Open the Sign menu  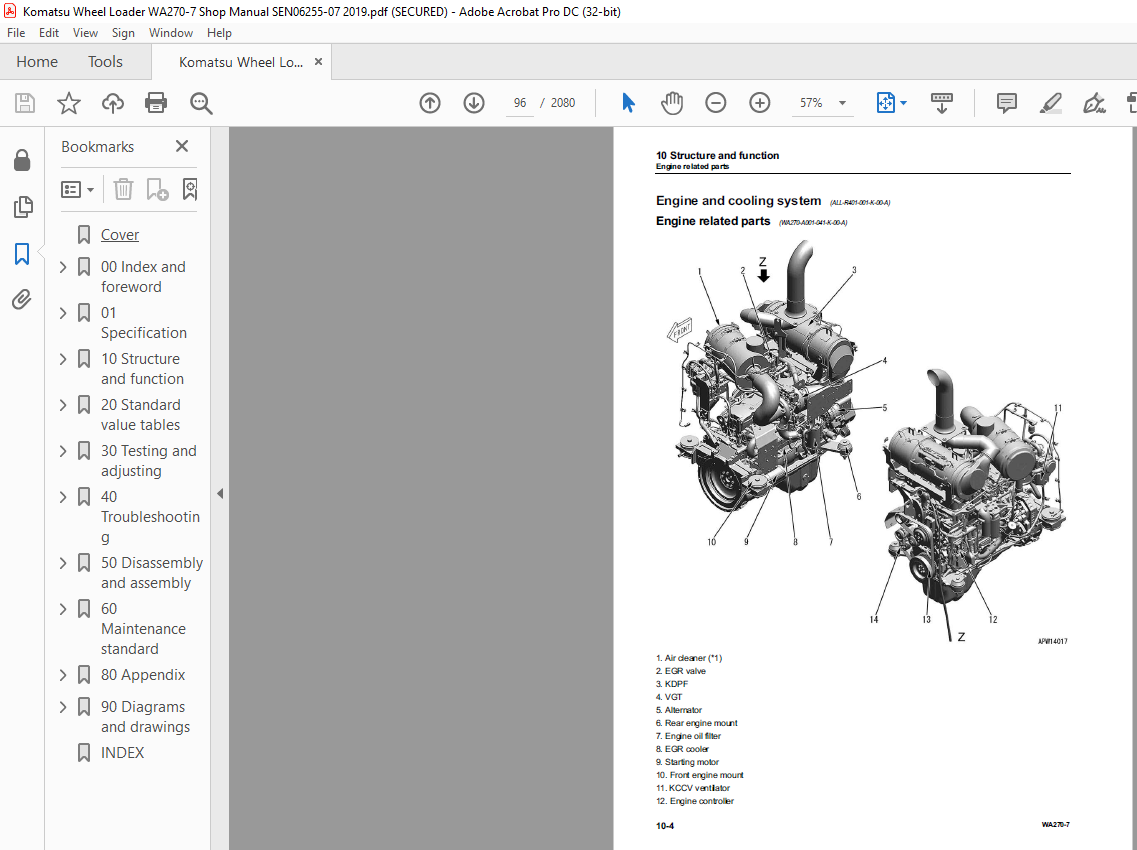(x=123, y=33)
